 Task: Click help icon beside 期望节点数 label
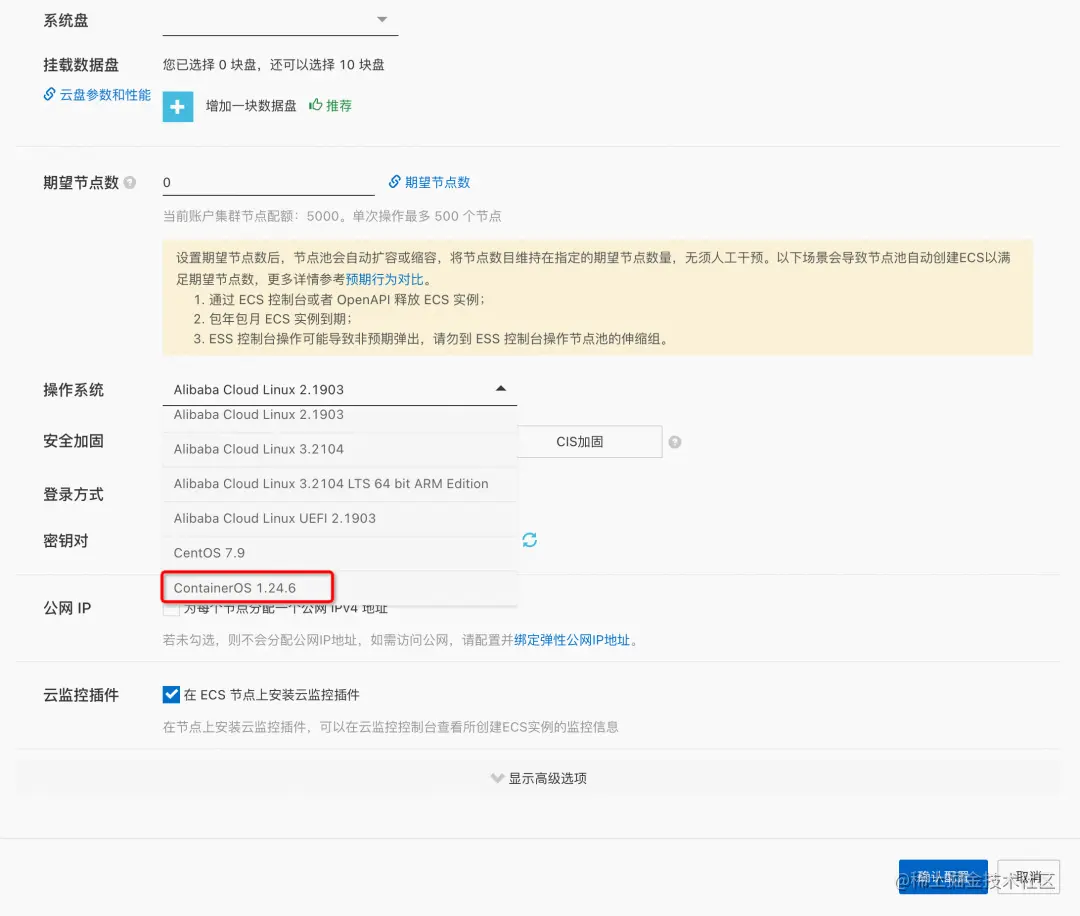pos(129,183)
